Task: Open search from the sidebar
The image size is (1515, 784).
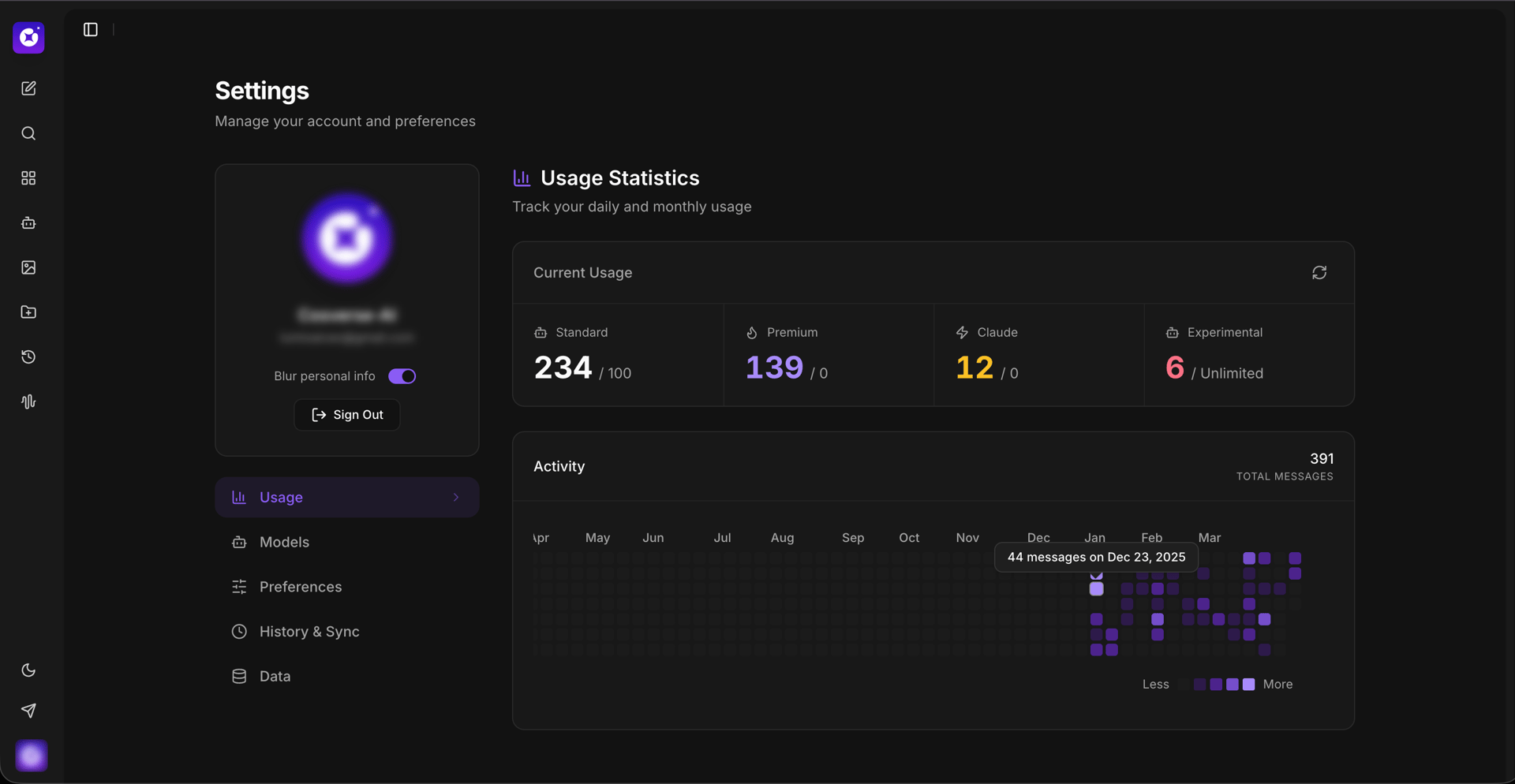Action: click(x=28, y=133)
